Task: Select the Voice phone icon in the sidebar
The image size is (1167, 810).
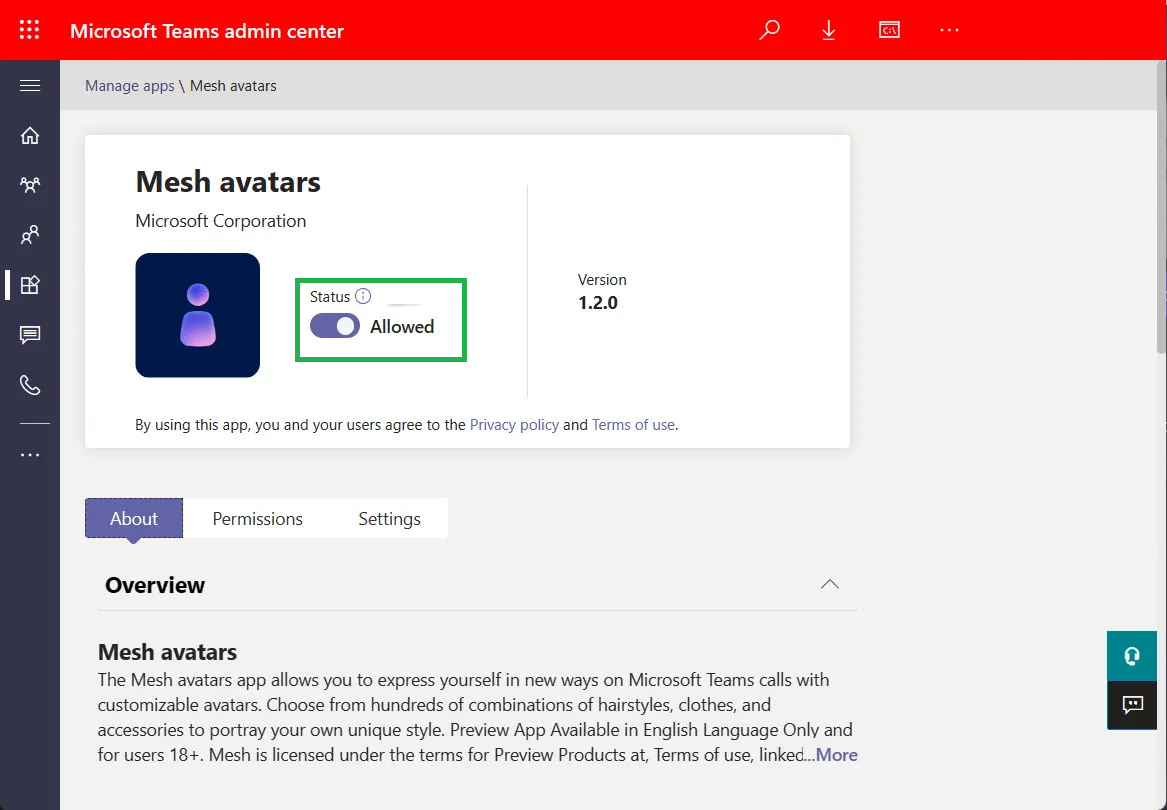Action: coord(30,385)
